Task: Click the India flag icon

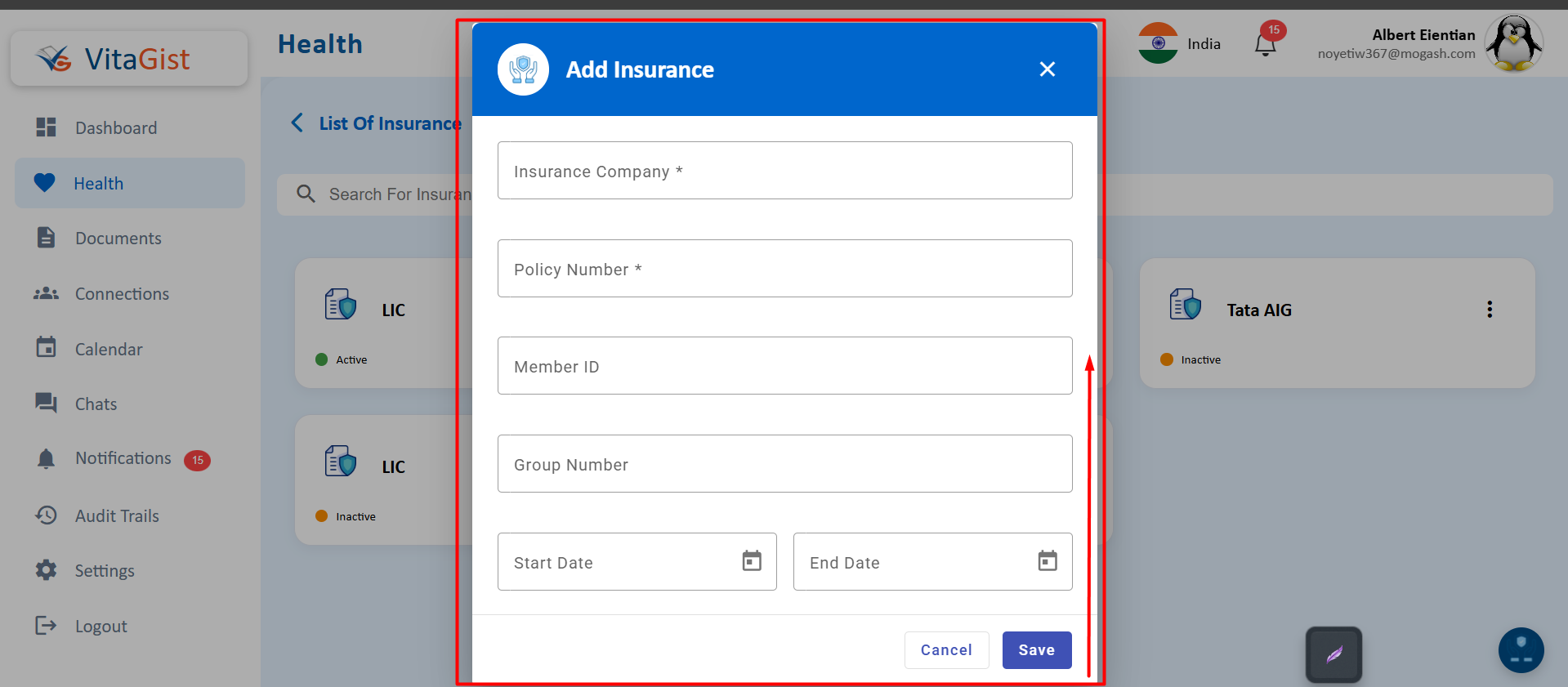Action: [x=1158, y=43]
